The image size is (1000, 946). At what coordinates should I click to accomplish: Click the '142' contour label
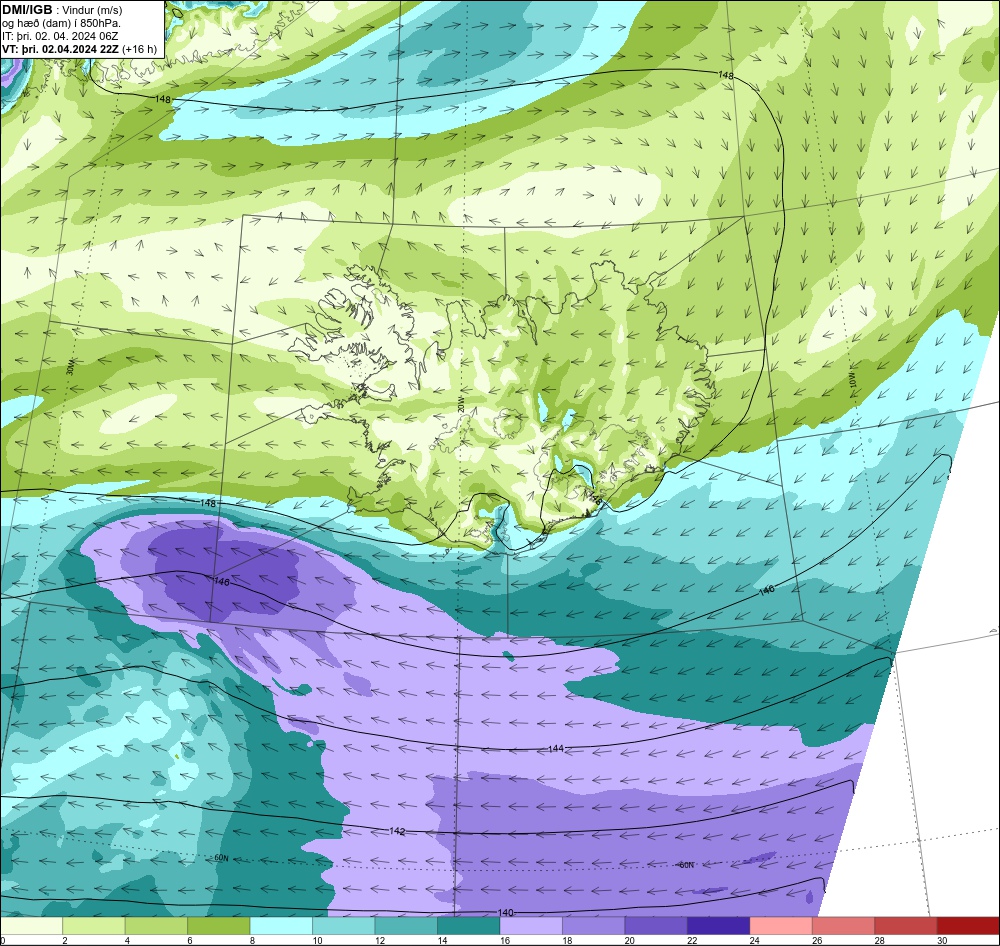point(397,831)
